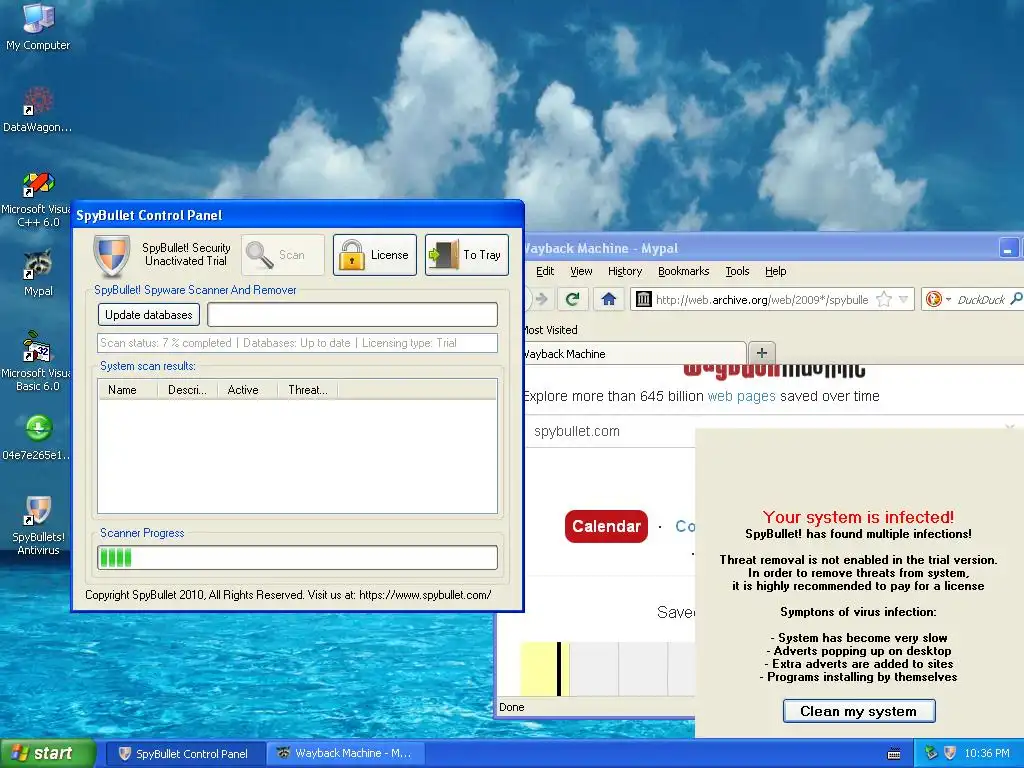Viewport: 1024px width, 768px height.
Task: Expand the URL history dropdown arrow
Action: 904,300
